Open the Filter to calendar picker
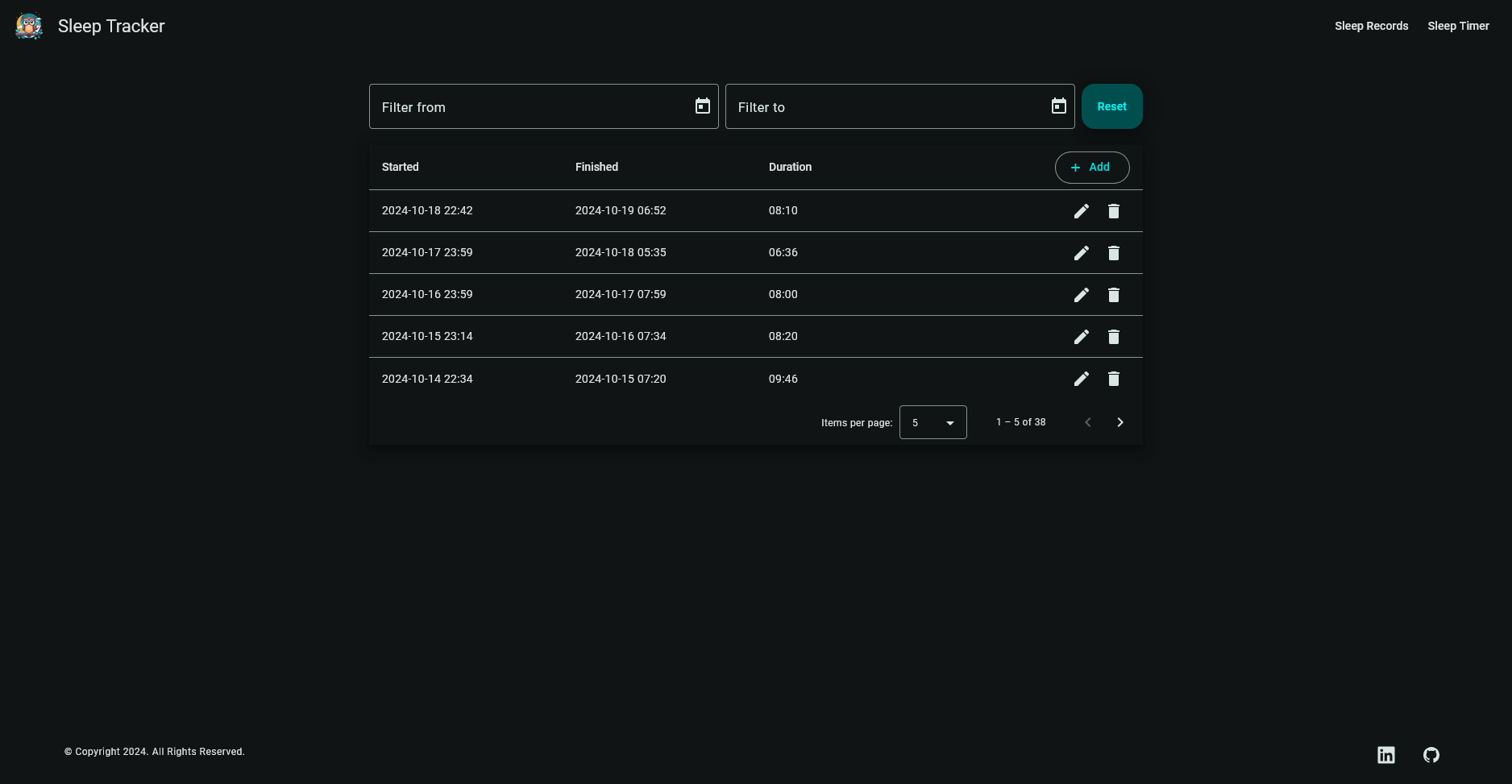Image resolution: width=1512 pixels, height=784 pixels. (1058, 106)
